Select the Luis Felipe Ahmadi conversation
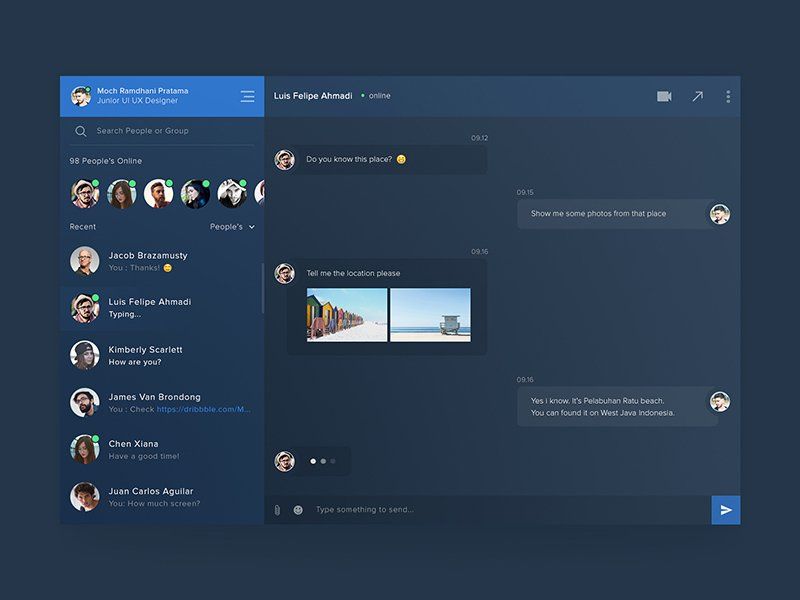This screenshot has width=800, height=600. 160,308
